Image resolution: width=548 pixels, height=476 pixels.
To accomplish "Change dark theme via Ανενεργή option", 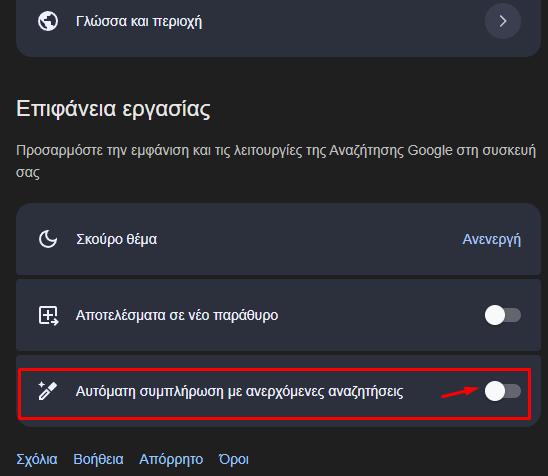I will [x=491, y=240].
